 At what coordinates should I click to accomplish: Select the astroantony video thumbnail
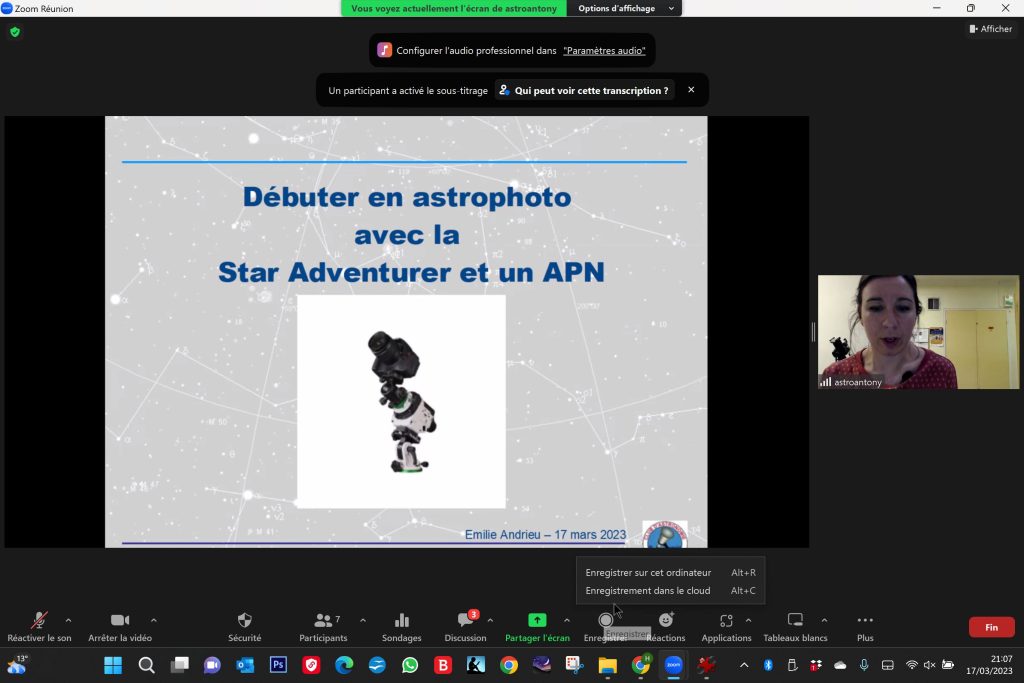click(918, 332)
